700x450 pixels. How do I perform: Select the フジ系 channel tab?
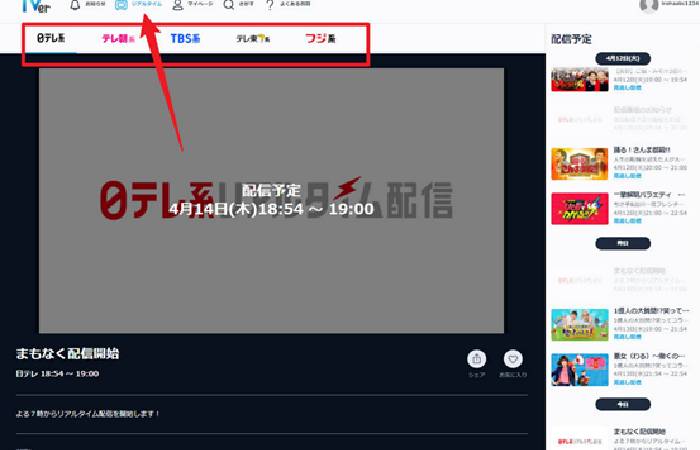320,39
